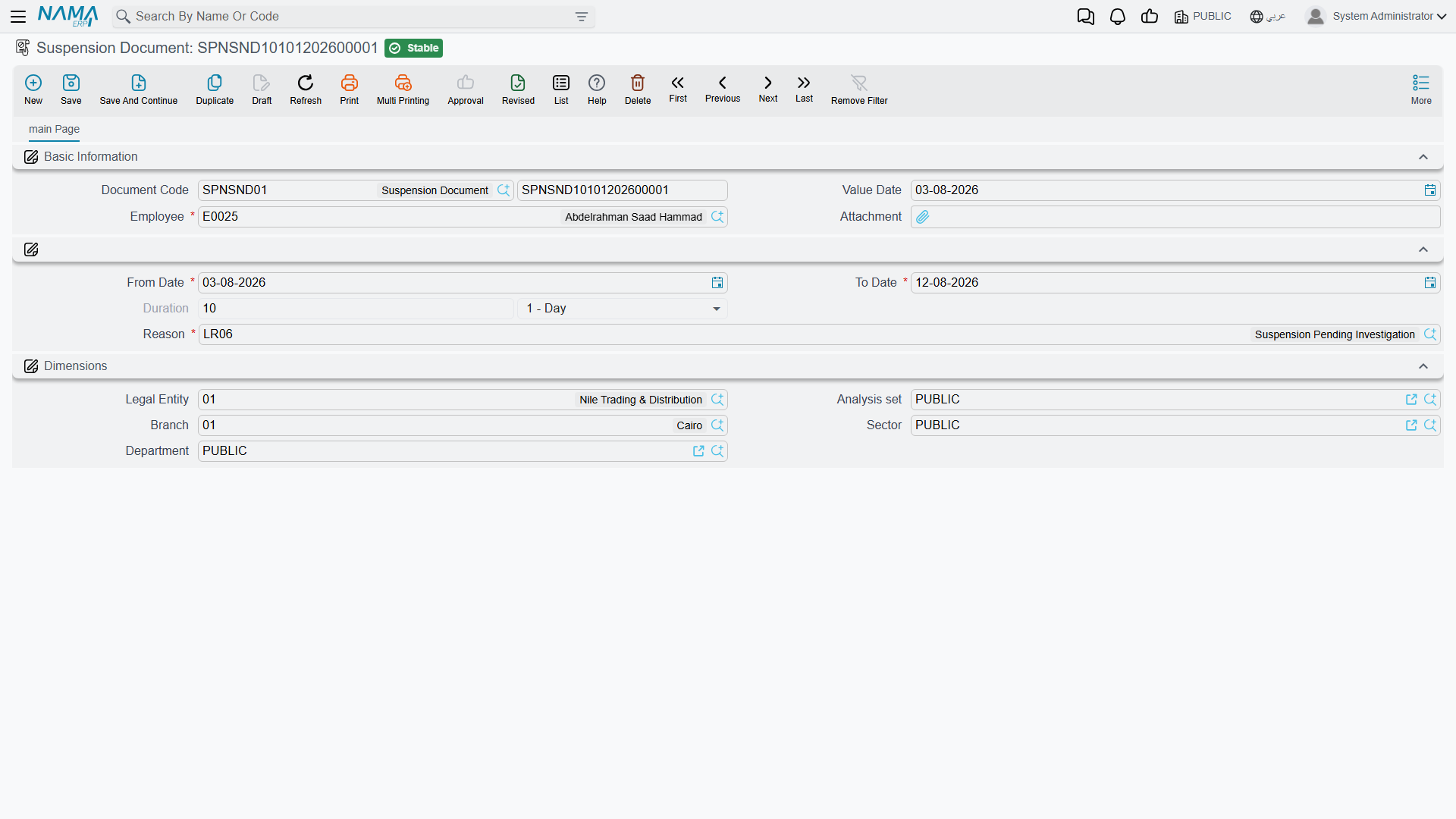Viewport: 1456px width, 819px height.
Task: Mark document as Revised
Action: [x=518, y=89]
